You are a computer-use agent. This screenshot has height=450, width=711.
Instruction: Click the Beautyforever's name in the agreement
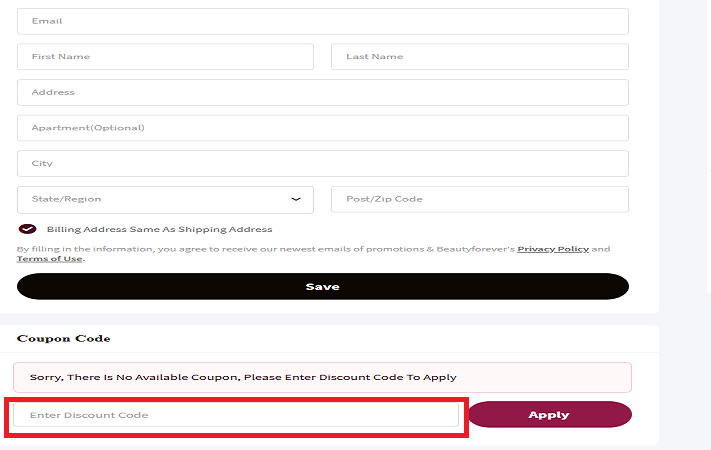(474, 249)
